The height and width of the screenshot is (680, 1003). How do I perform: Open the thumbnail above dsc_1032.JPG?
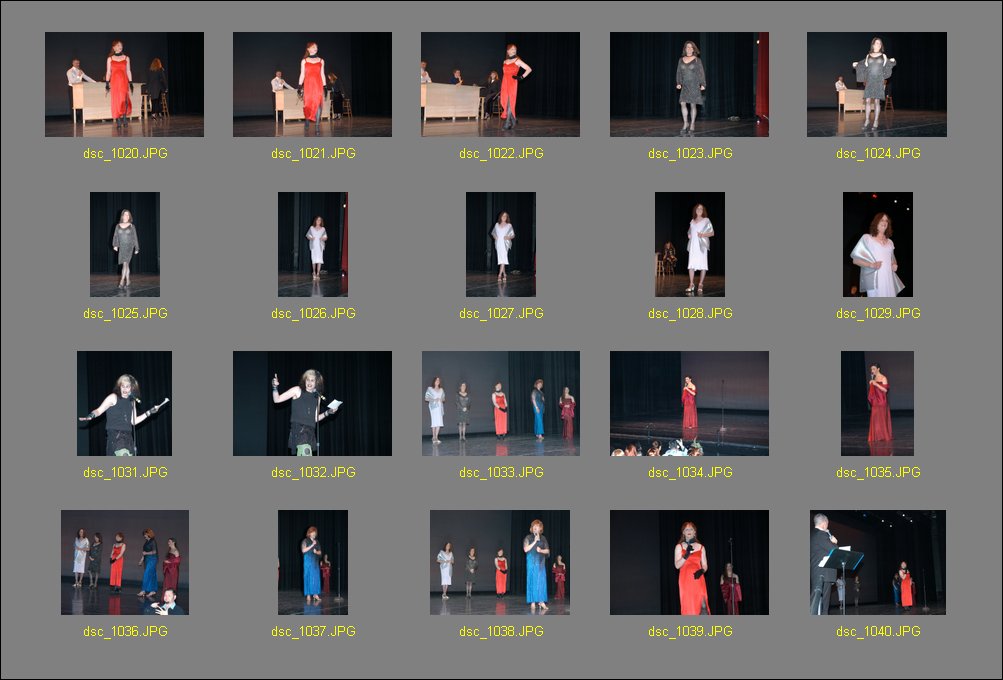click(312, 404)
